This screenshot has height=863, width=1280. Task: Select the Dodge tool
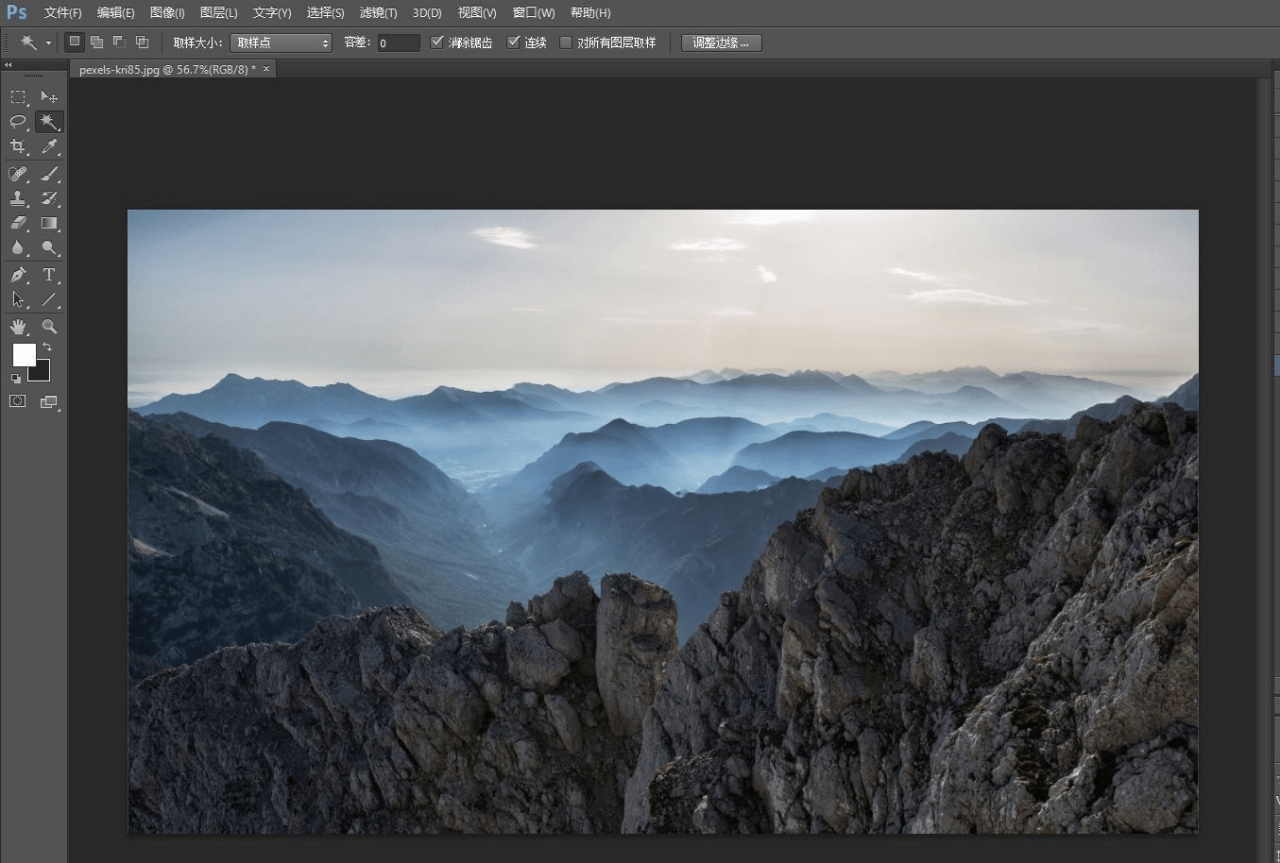tap(49, 248)
